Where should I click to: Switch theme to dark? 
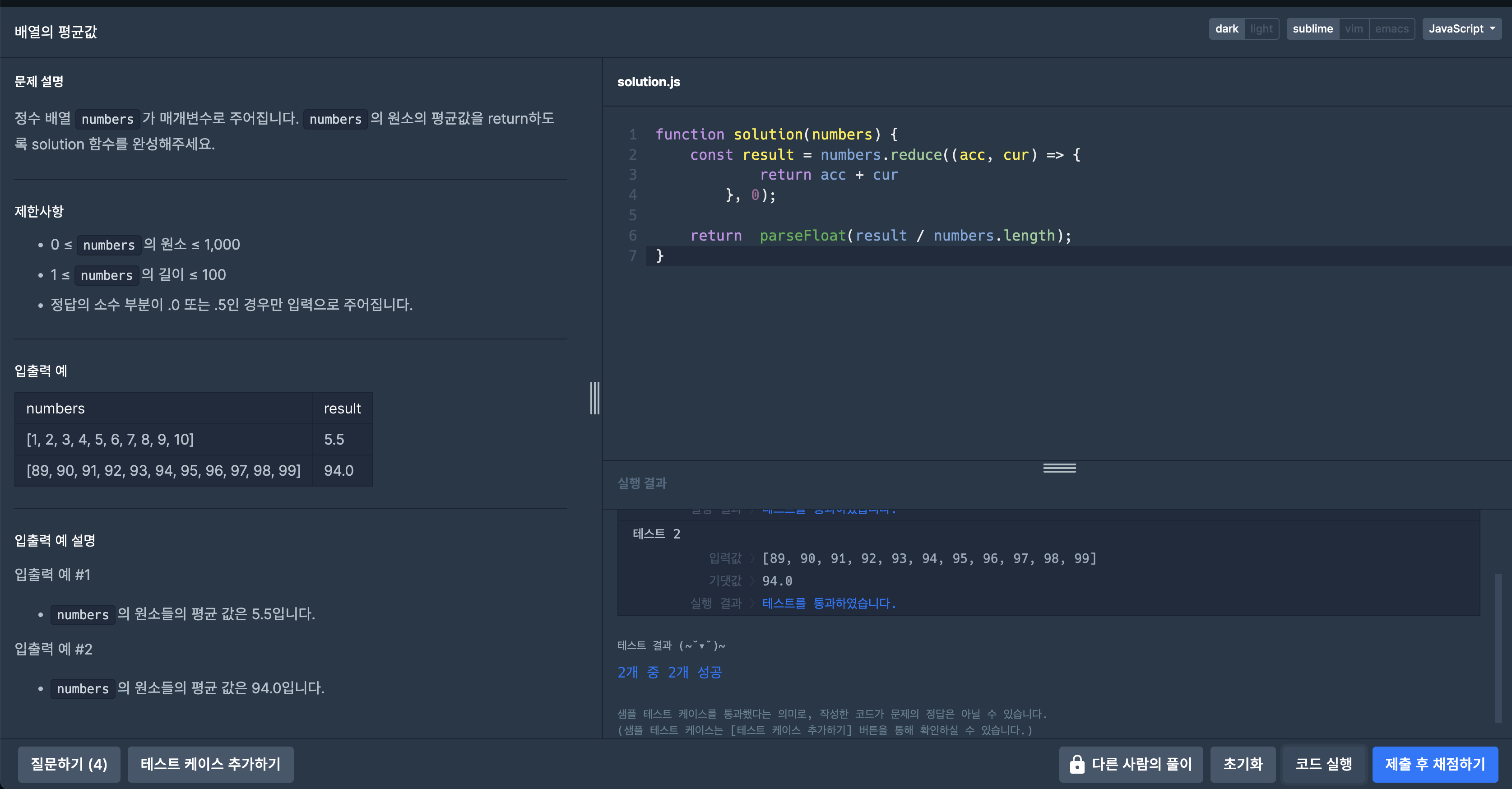(1226, 29)
